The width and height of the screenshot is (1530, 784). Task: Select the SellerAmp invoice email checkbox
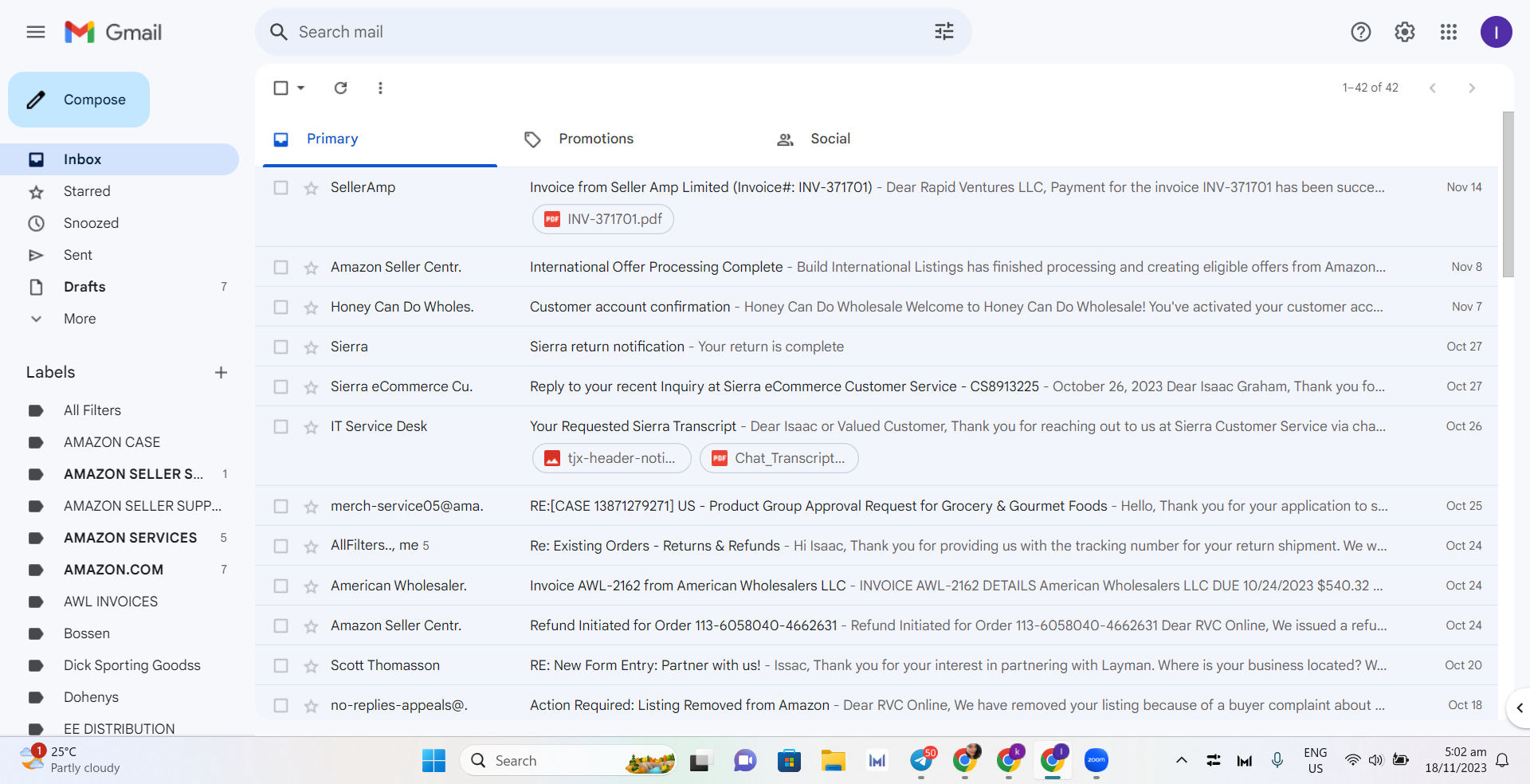pyautogui.click(x=280, y=187)
